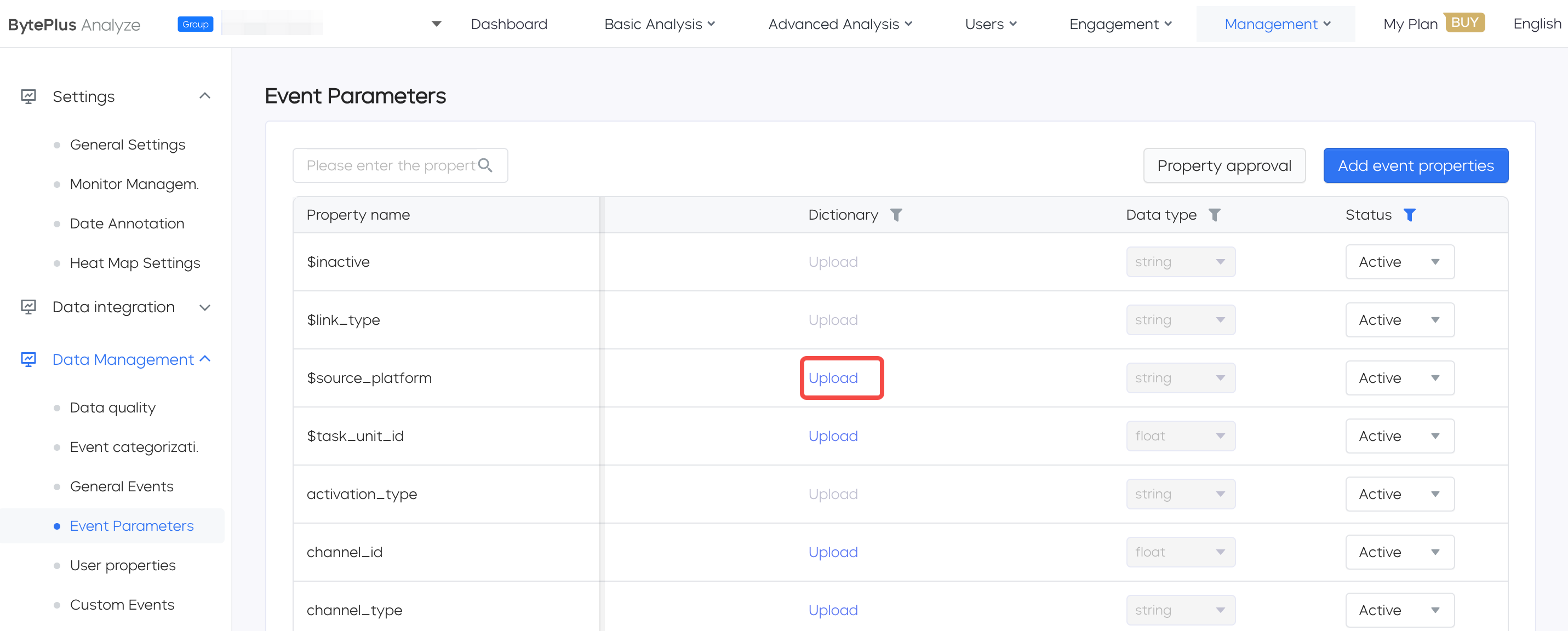Image resolution: width=1568 pixels, height=631 pixels.
Task: Click the property name search input field
Action: (399, 165)
